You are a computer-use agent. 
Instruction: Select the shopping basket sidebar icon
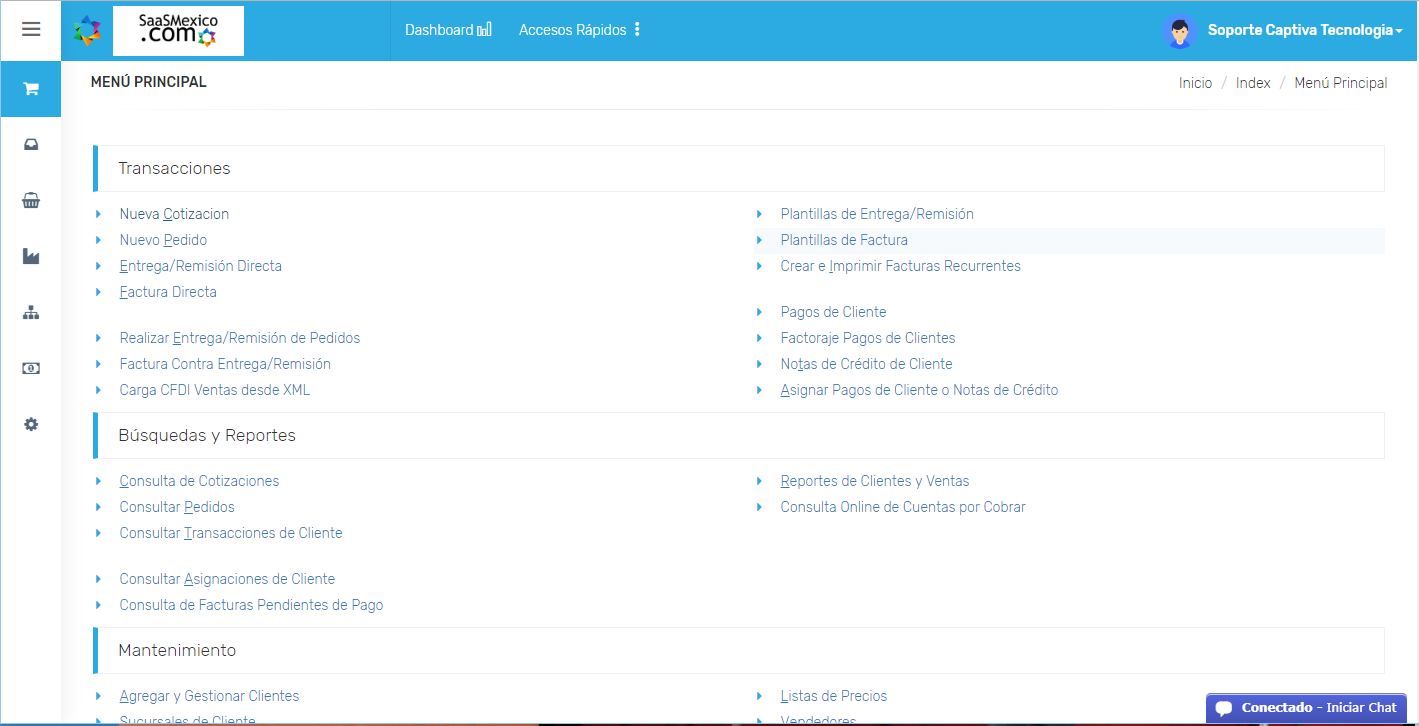(x=31, y=201)
